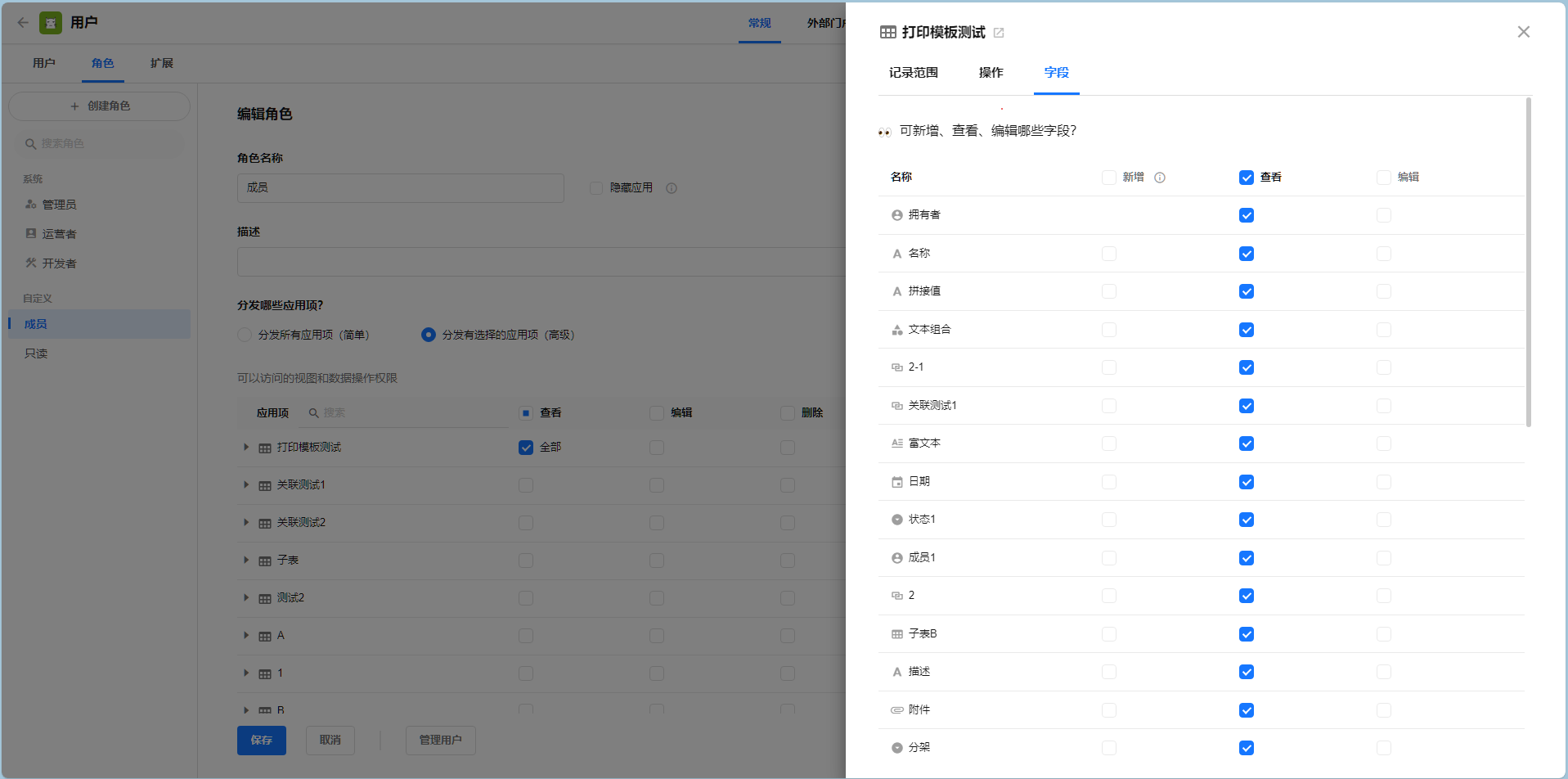Click info icon next to 新增 column

[x=1160, y=178]
